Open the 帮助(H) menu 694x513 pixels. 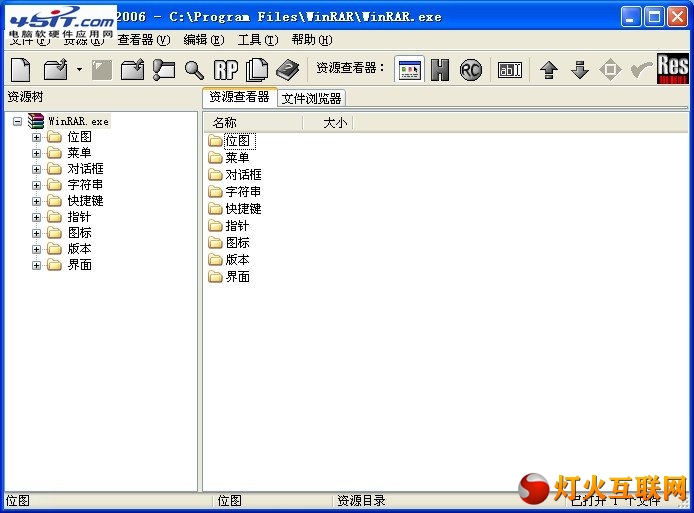click(312, 40)
